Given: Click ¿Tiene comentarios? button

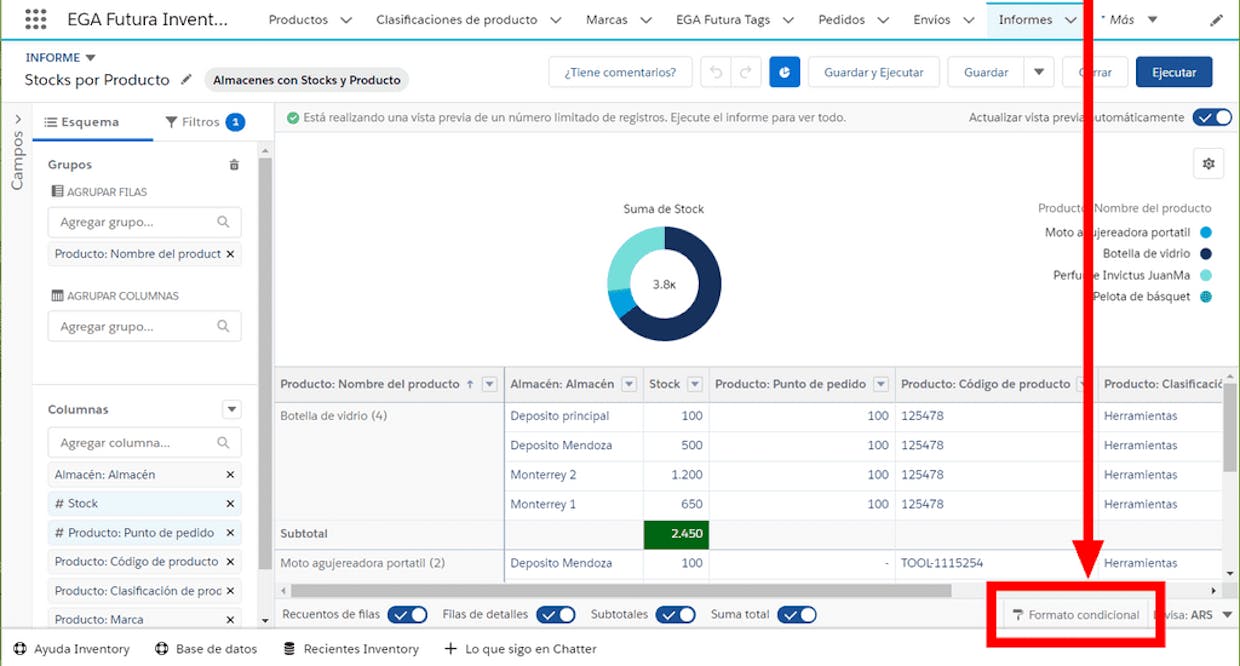Looking at the screenshot, I should coord(620,72).
